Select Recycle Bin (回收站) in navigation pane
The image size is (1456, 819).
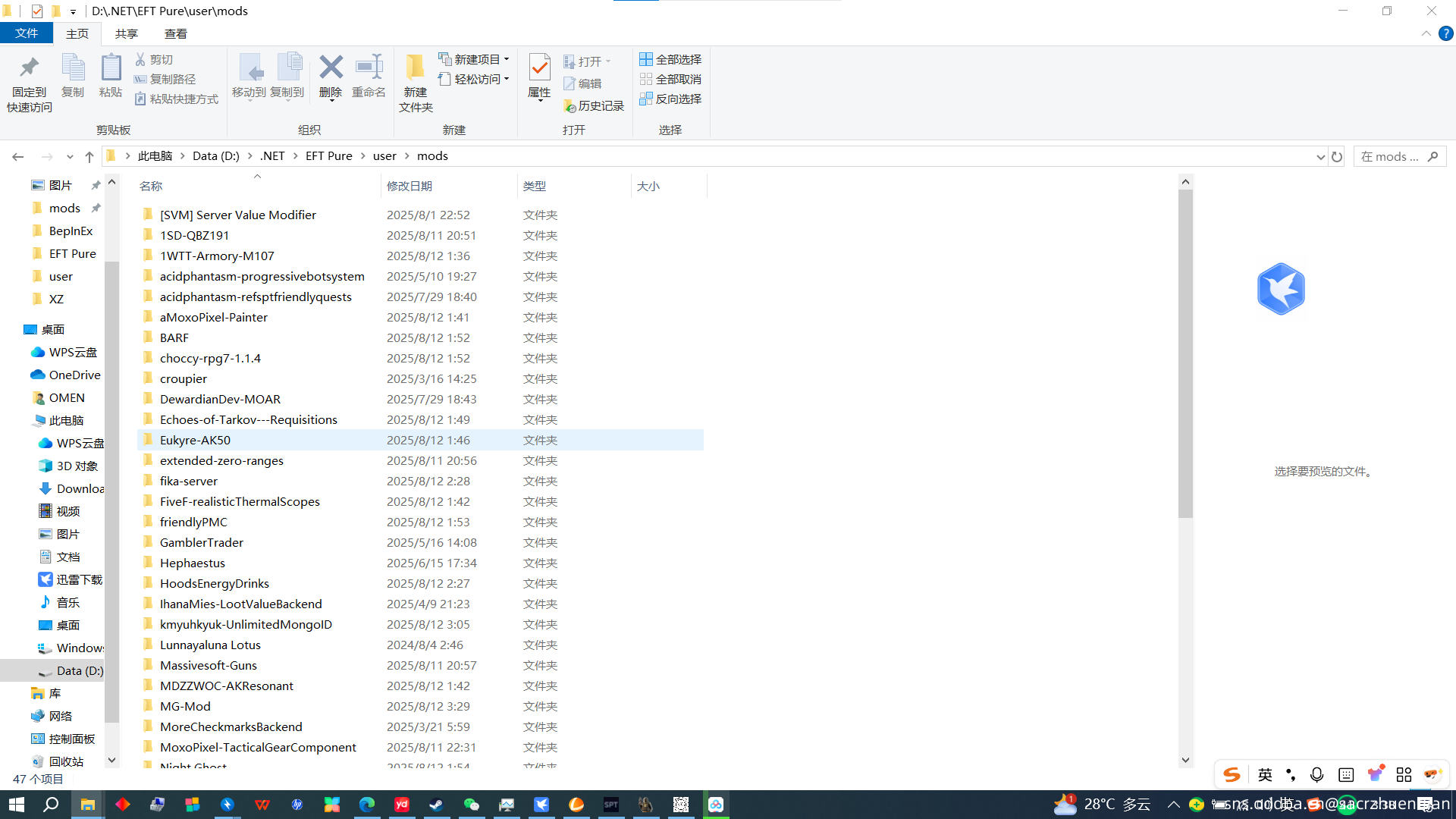(58, 761)
